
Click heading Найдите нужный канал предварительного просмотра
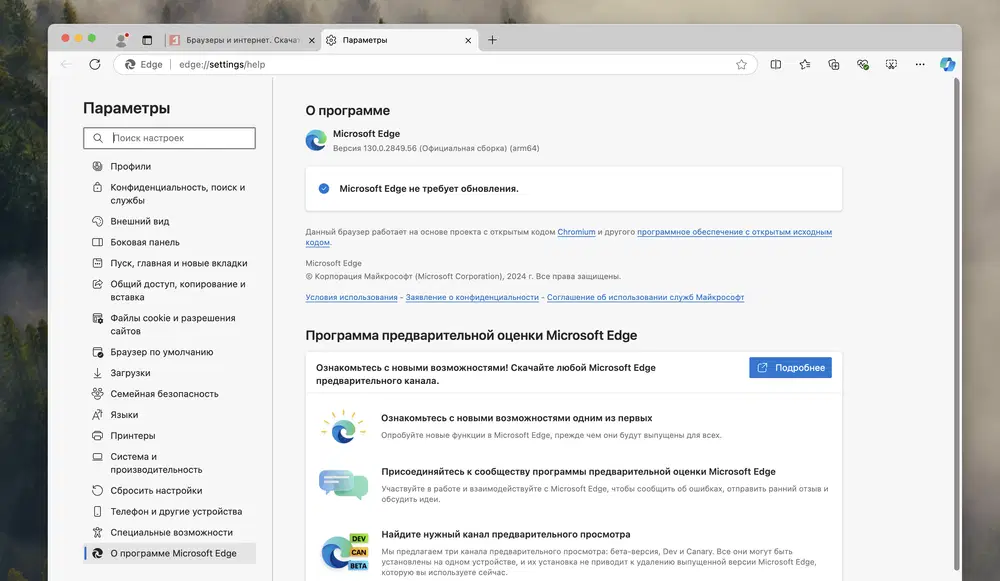click(x=506, y=534)
